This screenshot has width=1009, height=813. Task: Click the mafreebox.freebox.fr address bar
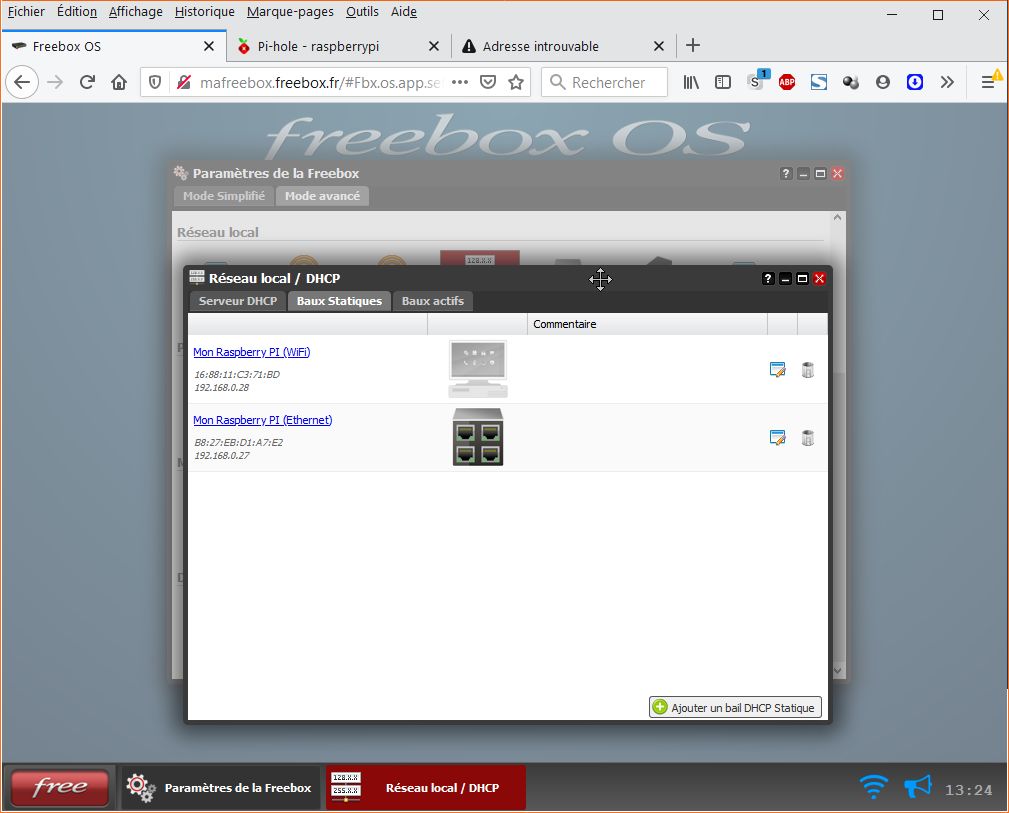(320, 82)
